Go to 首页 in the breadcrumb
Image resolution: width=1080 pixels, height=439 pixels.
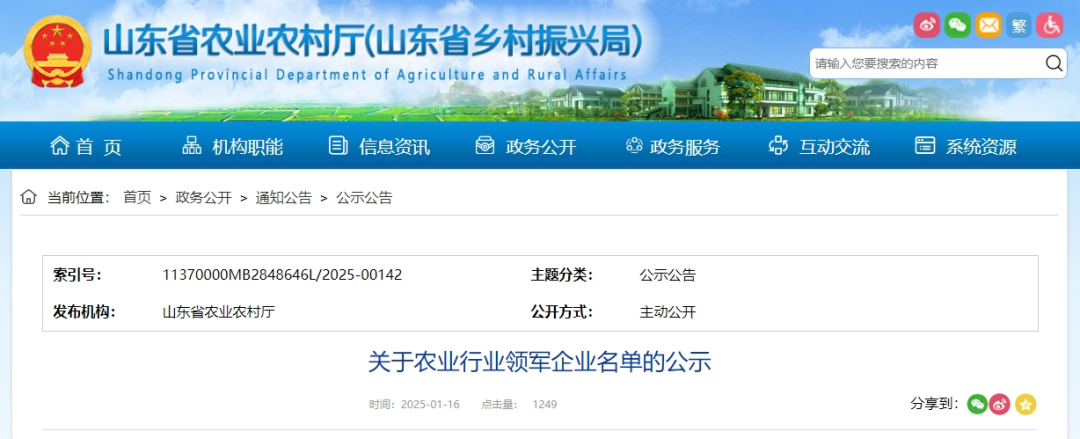pos(137,198)
